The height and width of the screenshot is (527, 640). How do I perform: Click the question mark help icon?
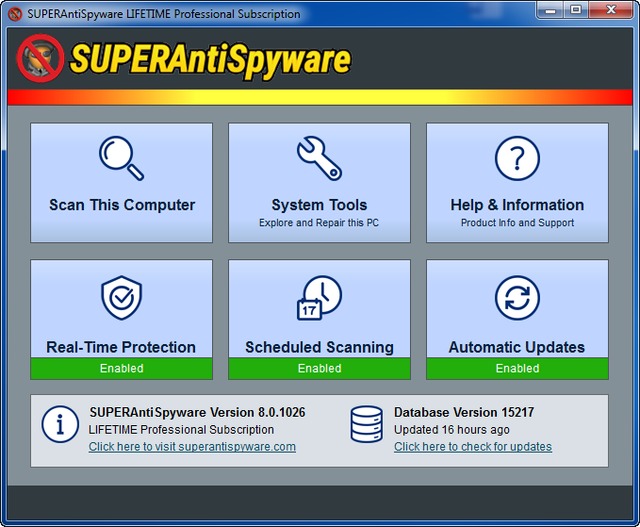click(x=517, y=159)
